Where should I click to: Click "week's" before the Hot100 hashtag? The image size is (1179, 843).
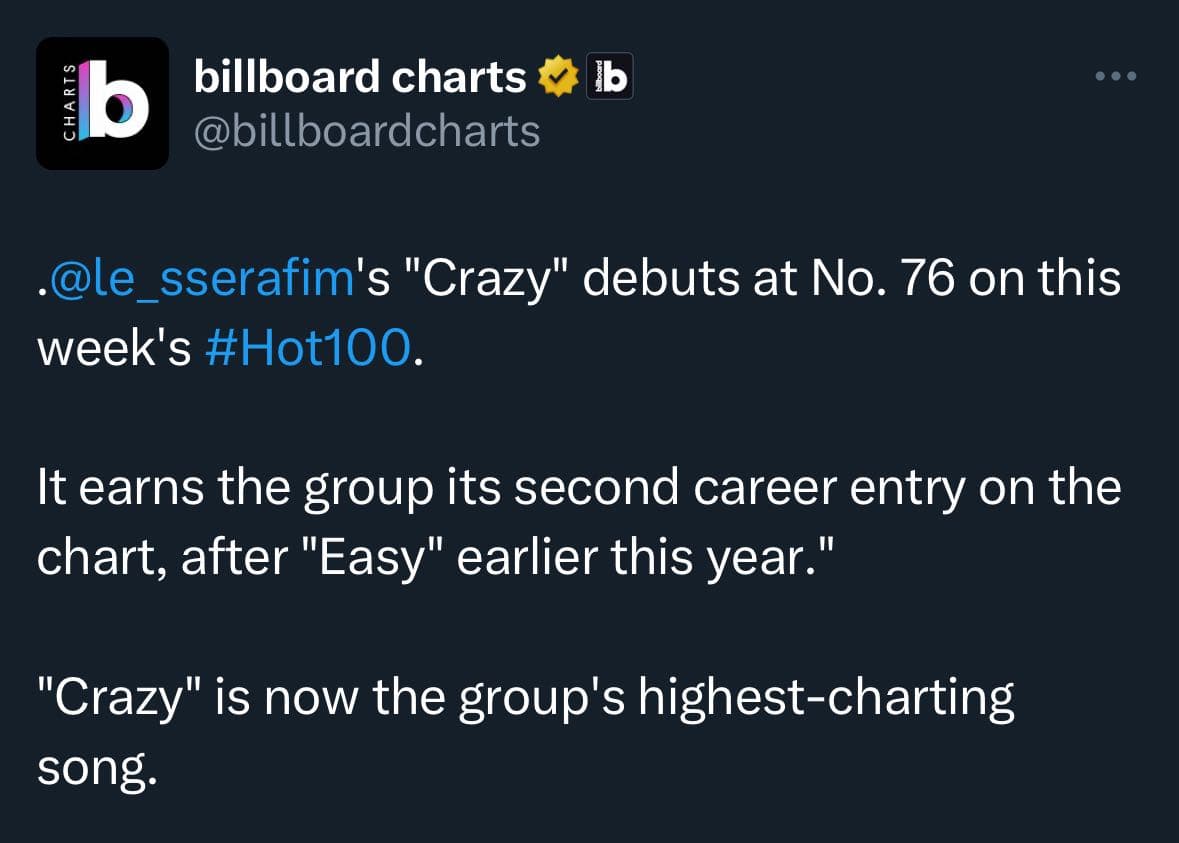coord(114,348)
